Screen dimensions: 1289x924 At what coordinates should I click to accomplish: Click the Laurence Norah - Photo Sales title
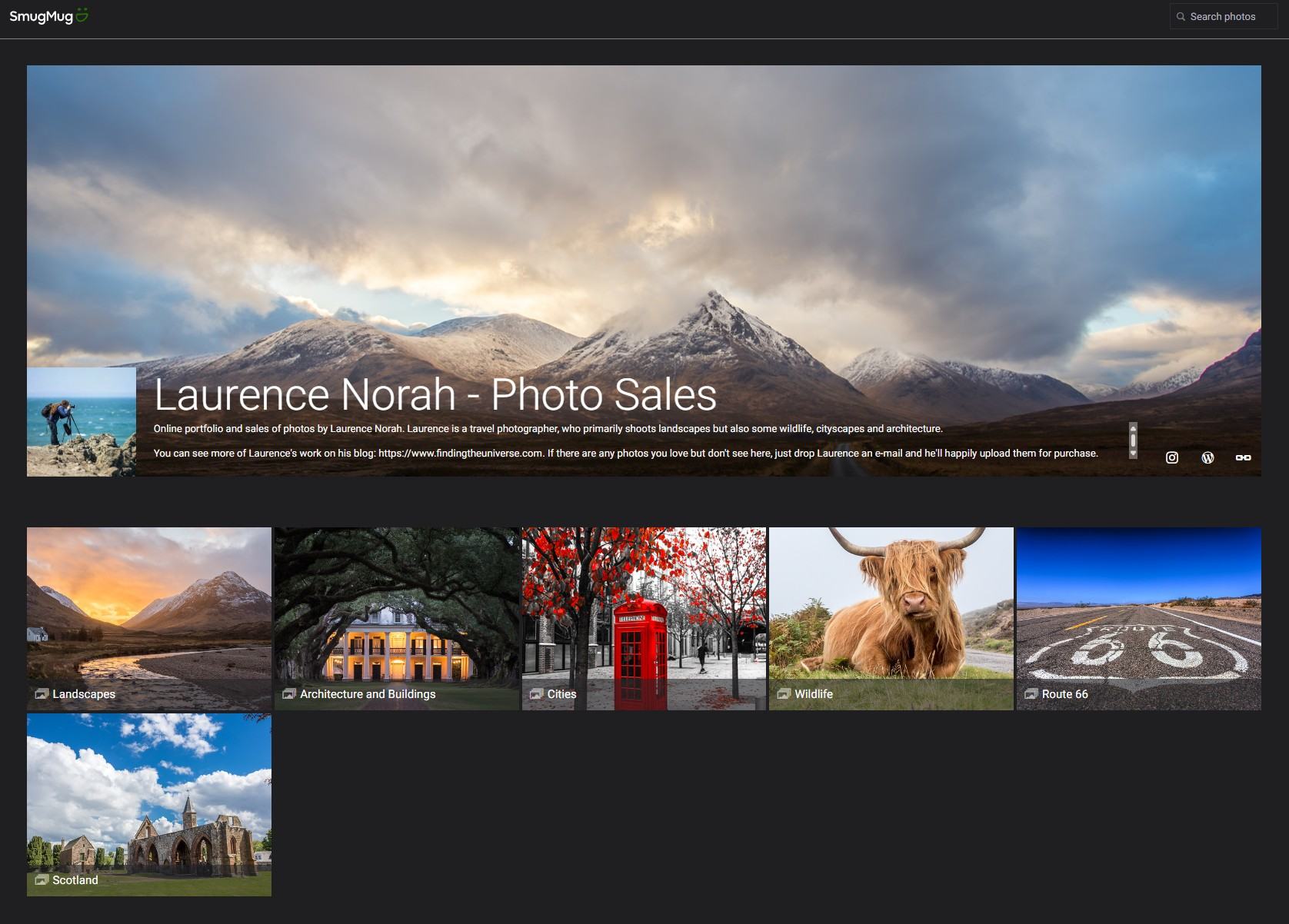(x=435, y=396)
